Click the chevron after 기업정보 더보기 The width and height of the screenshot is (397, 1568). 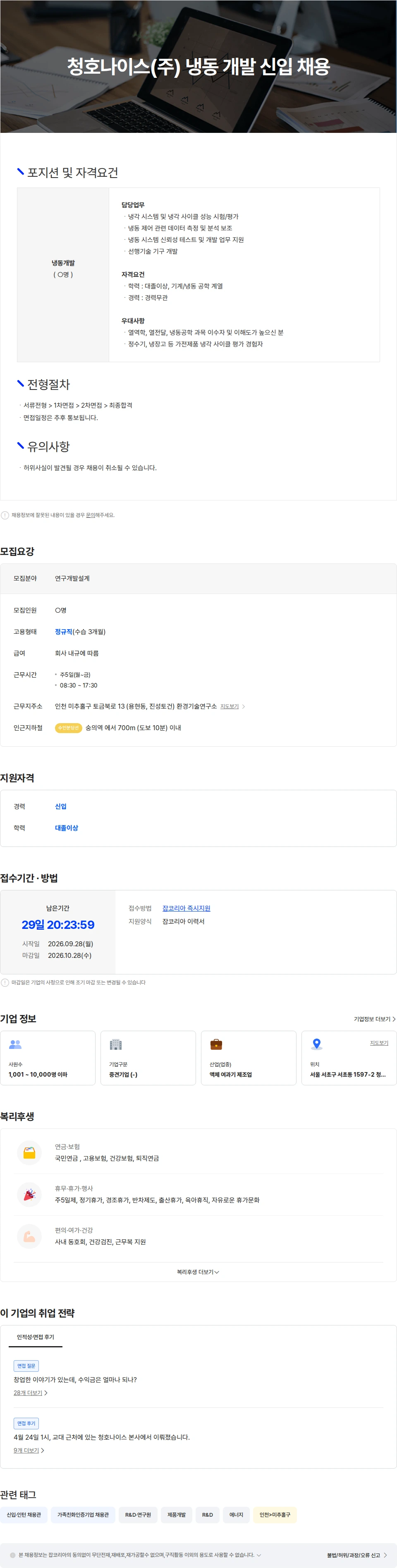pos(394,1018)
